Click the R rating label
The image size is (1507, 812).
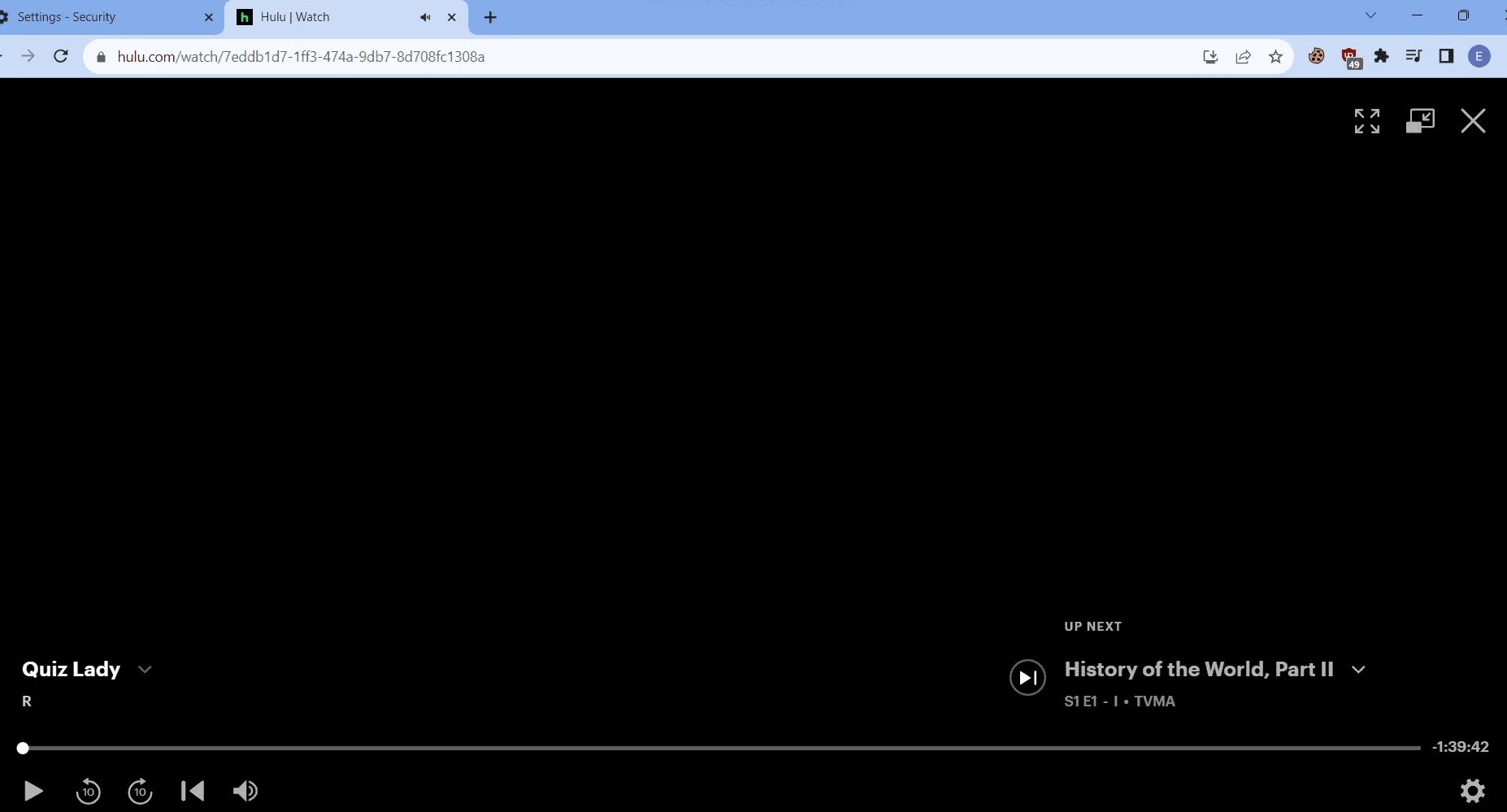click(x=27, y=701)
